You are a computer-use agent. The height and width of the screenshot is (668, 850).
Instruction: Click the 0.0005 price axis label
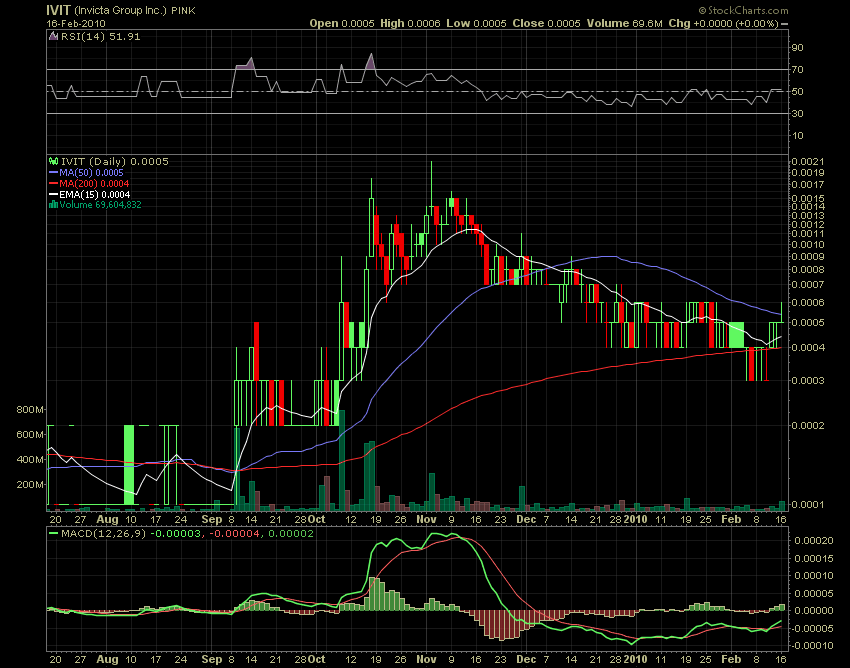click(808, 323)
